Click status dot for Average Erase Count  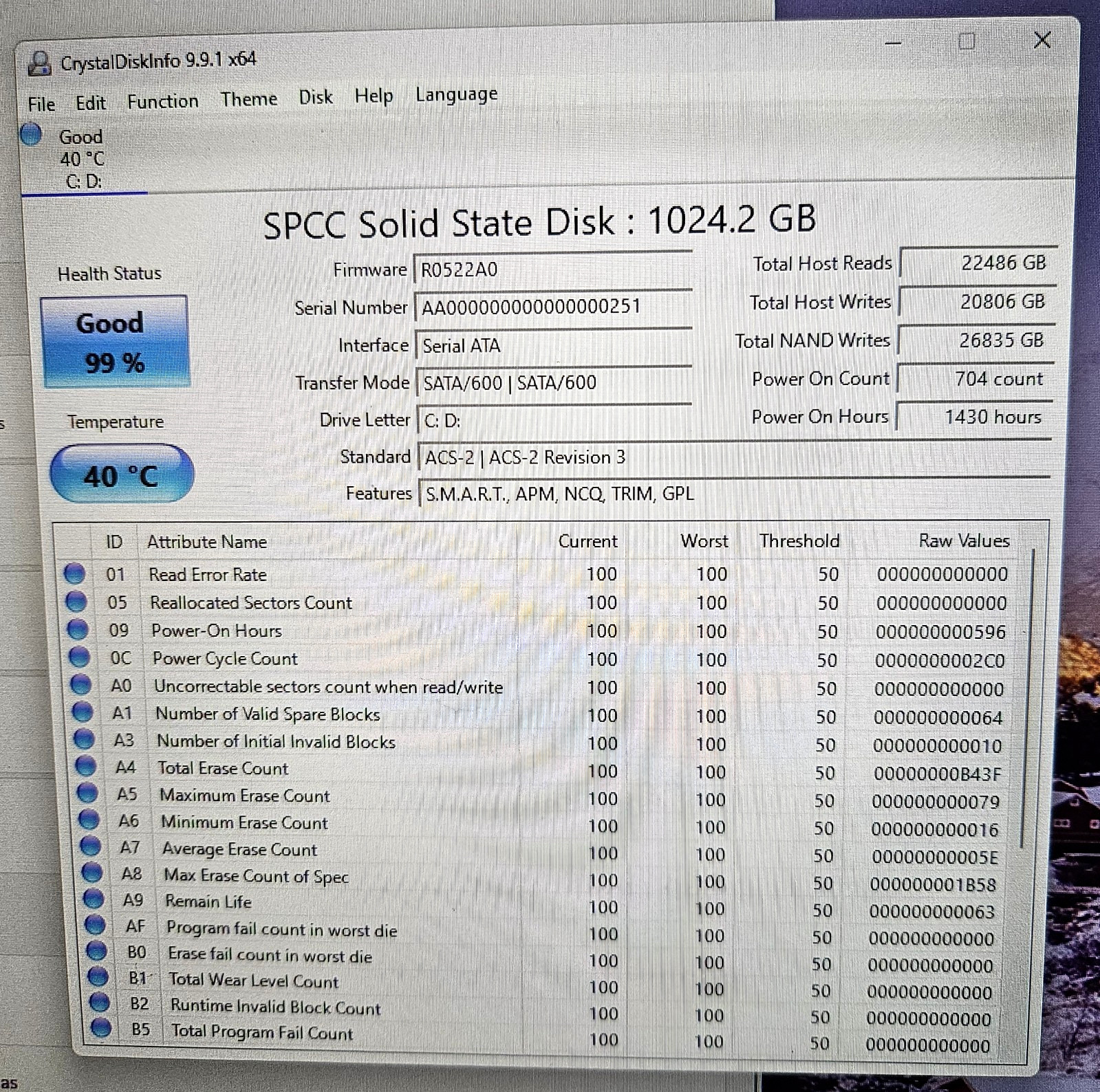(91, 847)
